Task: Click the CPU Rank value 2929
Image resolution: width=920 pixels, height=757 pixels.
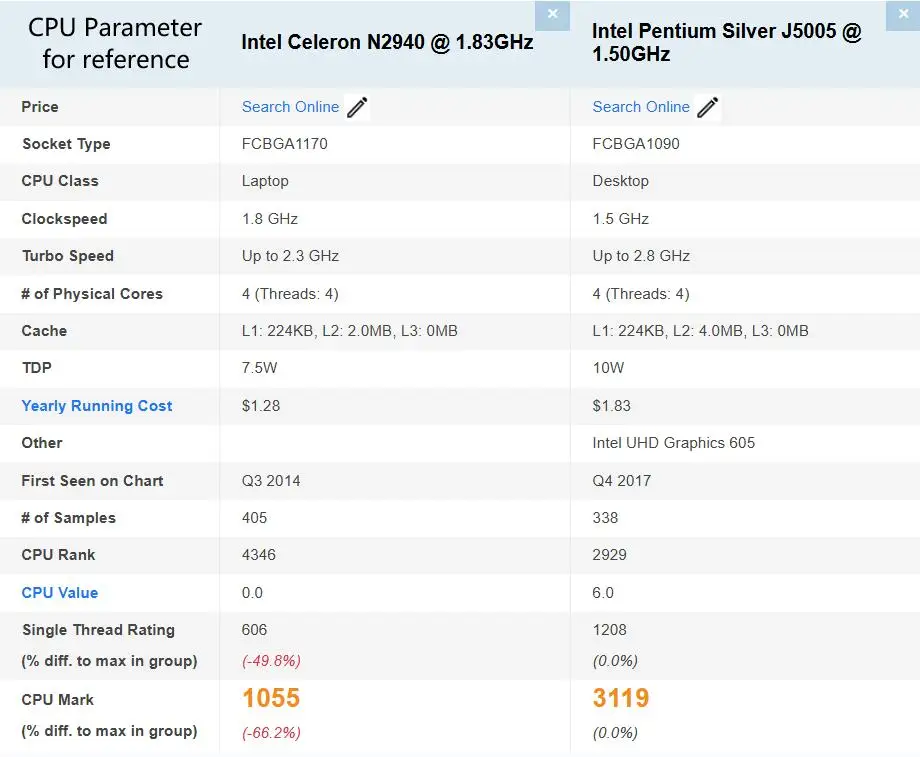Action: tap(610, 555)
